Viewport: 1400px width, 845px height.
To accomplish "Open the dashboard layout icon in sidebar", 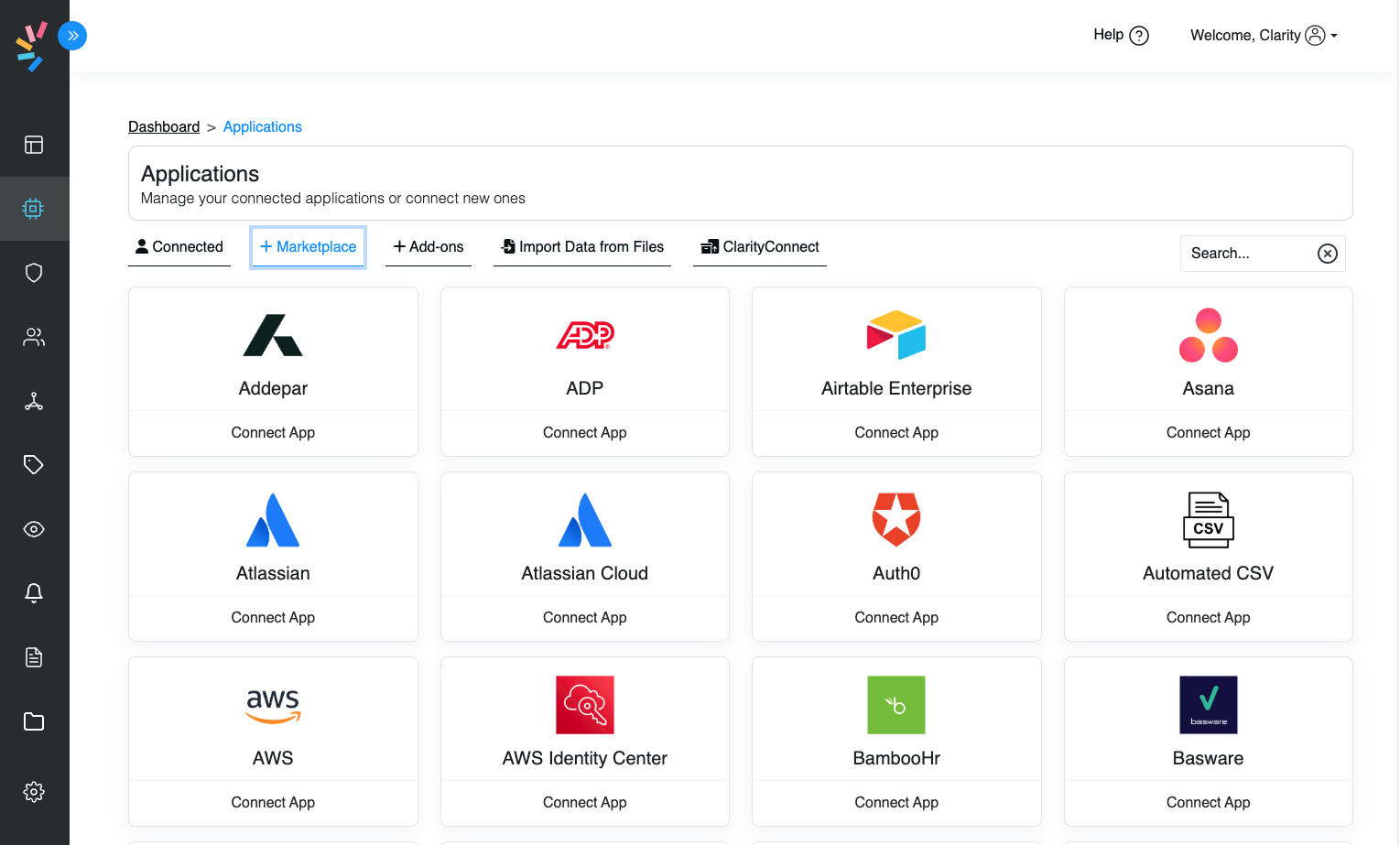I will tap(34, 145).
